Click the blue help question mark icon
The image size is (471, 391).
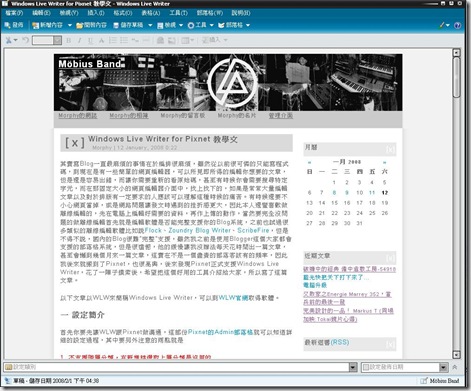tap(458, 25)
